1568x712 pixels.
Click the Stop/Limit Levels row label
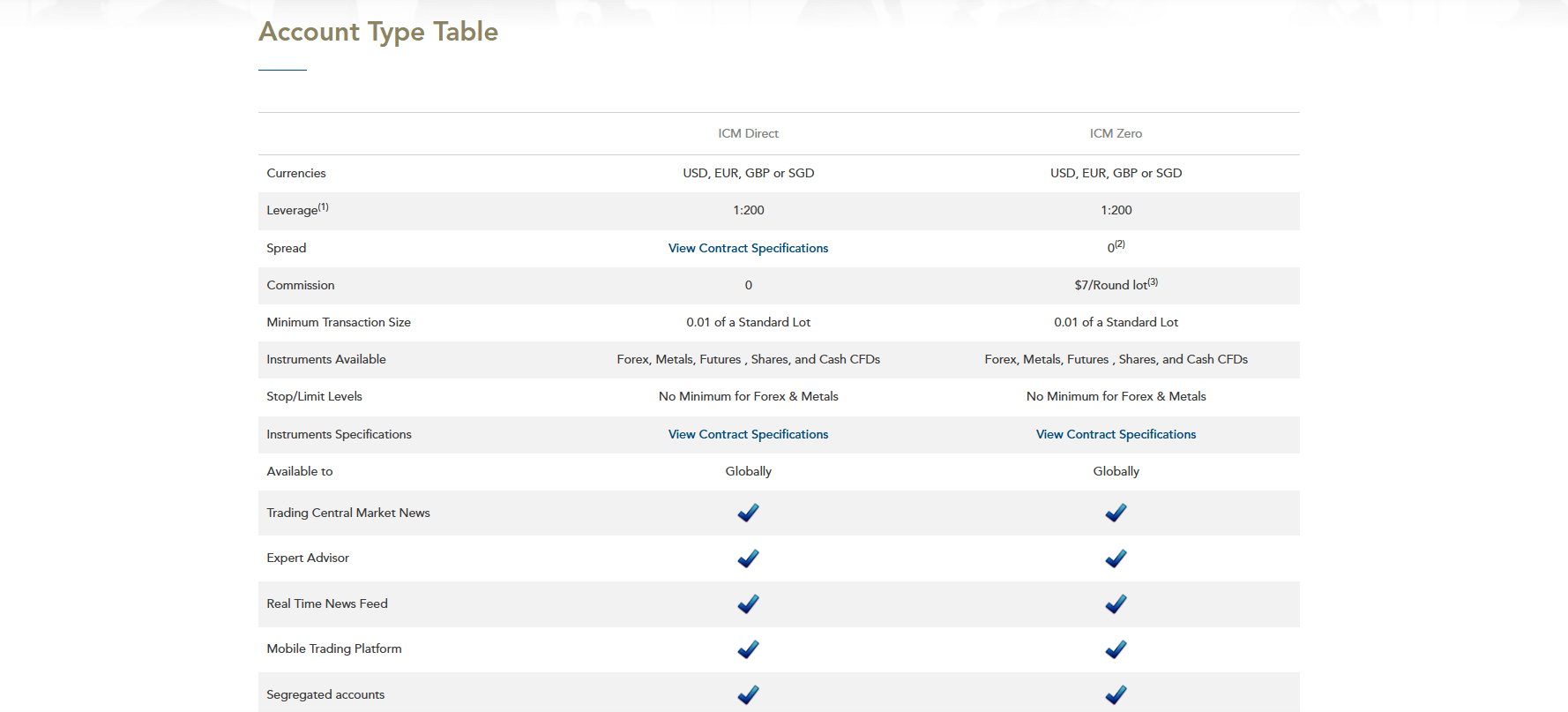(x=314, y=396)
